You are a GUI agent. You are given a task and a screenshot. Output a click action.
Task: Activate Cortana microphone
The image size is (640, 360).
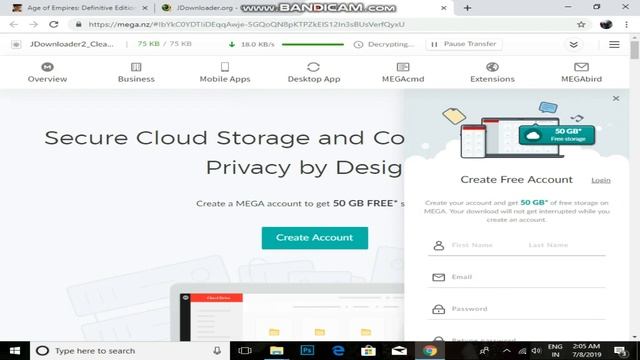coord(217,351)
